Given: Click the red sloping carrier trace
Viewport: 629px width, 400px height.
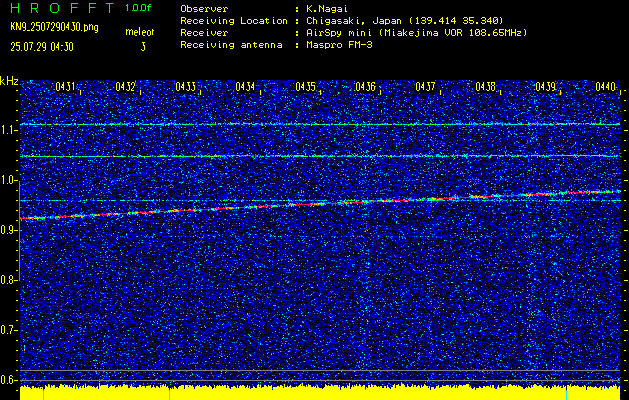Looking at the screenshot, I should click(321, 205).
